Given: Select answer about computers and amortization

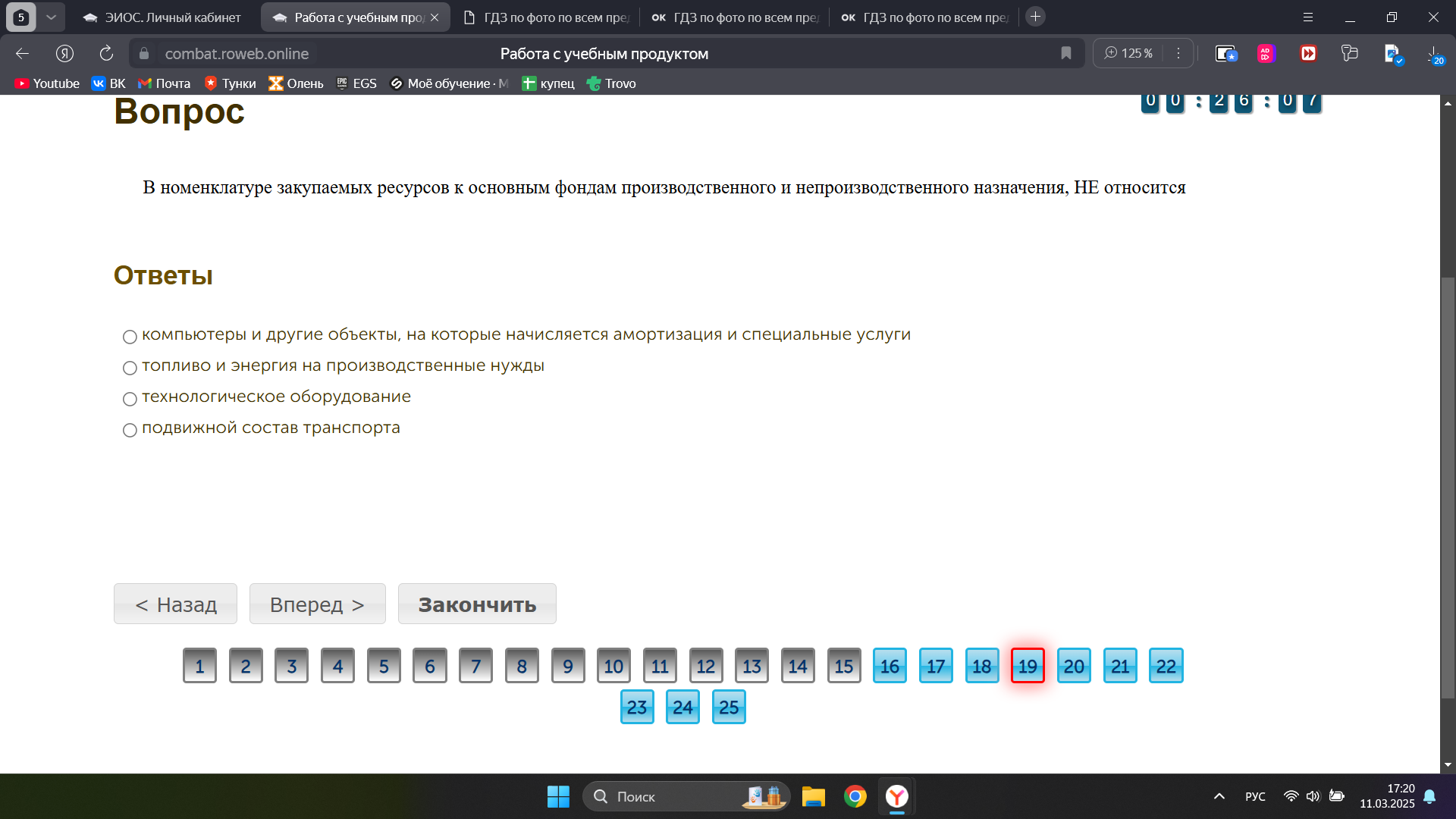Looking at the screenshot, I should coord(130,337).
